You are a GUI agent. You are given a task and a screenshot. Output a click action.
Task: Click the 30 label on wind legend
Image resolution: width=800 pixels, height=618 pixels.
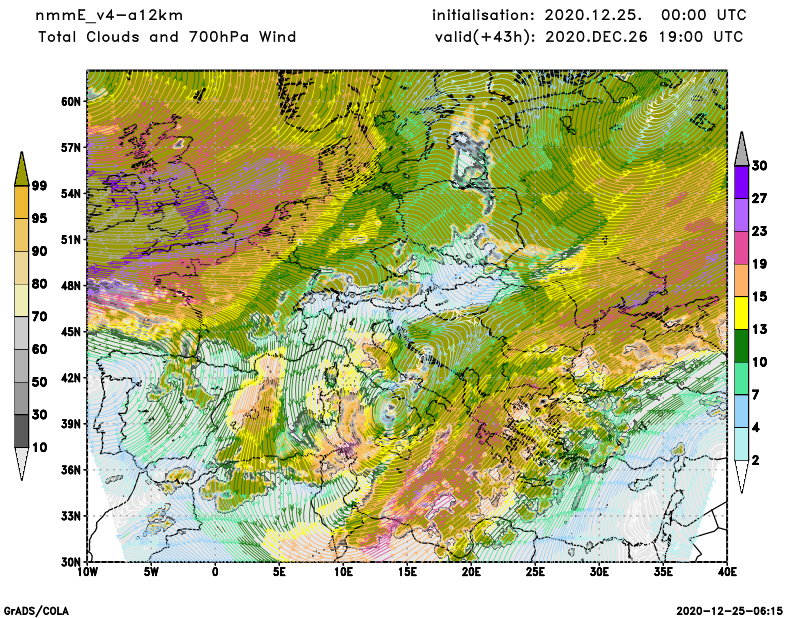pos(760,165)
